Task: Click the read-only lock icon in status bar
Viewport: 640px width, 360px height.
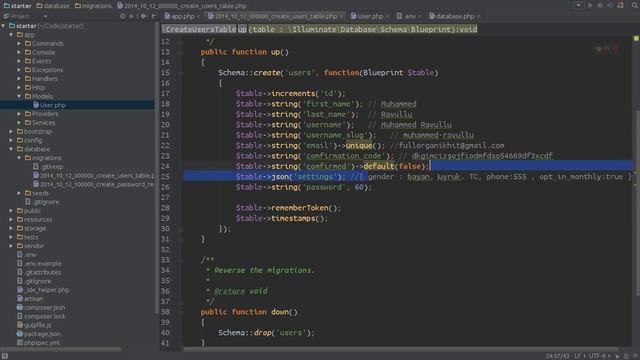Action: click(617, 356)
